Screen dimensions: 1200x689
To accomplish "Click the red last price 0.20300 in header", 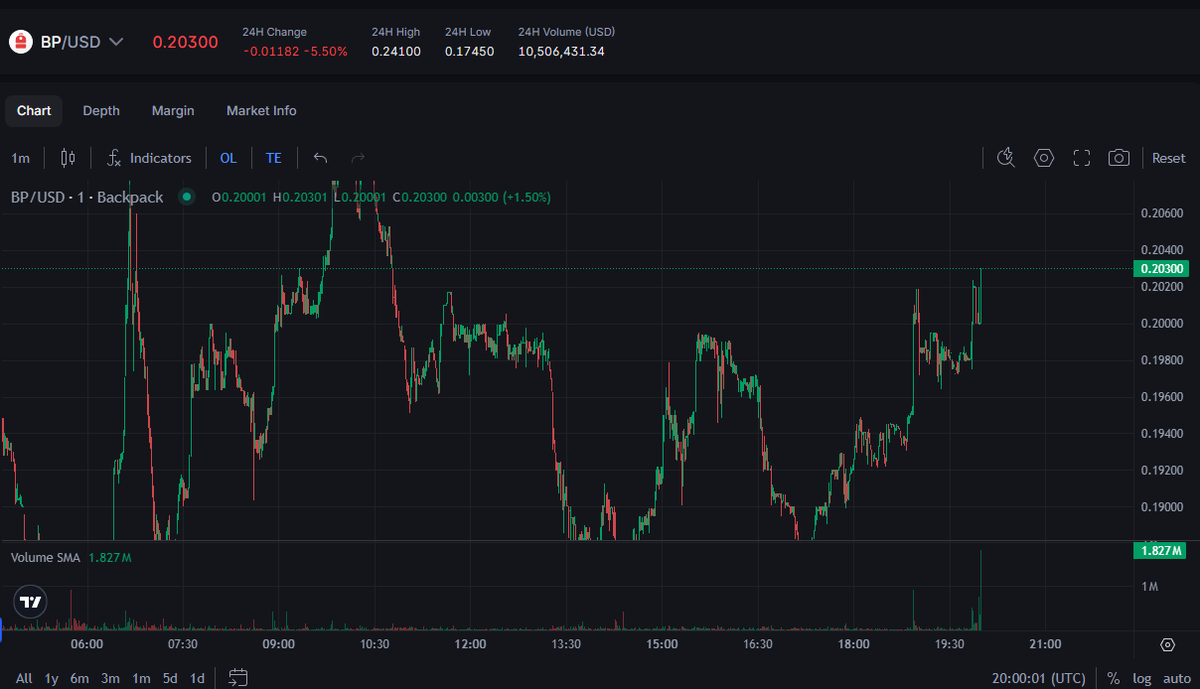I will click(x=185, y=42).
